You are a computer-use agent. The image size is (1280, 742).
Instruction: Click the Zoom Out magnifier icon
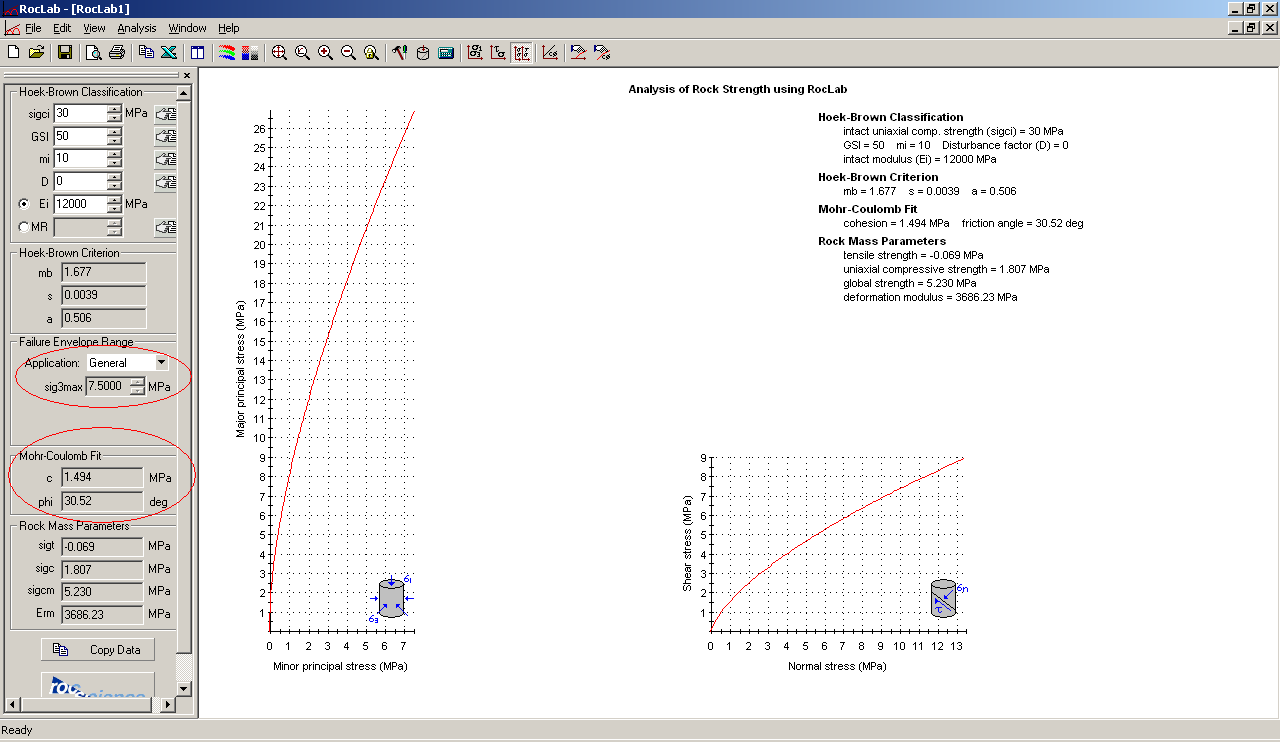(x=348, y=53)
